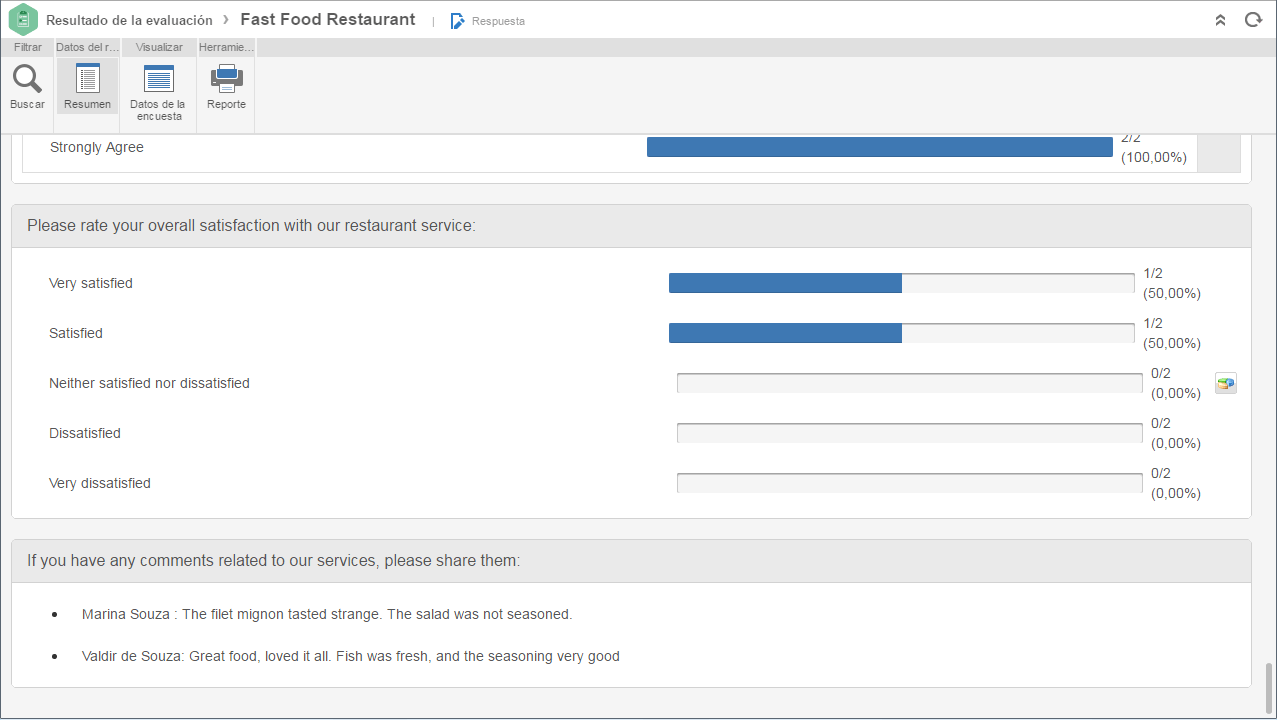Click Resultado de la evaluación breadcrumb
This screenshot has width=1277, height=720.
click(x=129, y=20)
